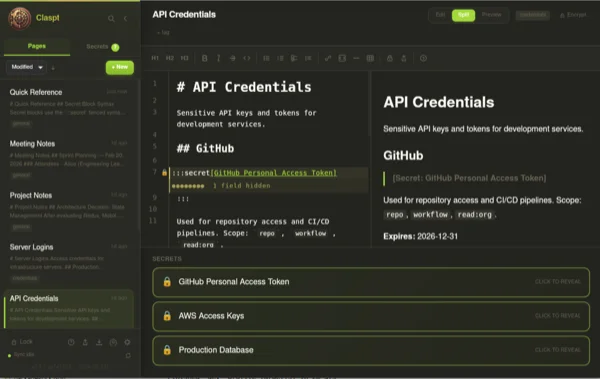The height and width of the screenshot is (379, 600).
Task: Click the lock icon on editor line 7
Action: 164,173
